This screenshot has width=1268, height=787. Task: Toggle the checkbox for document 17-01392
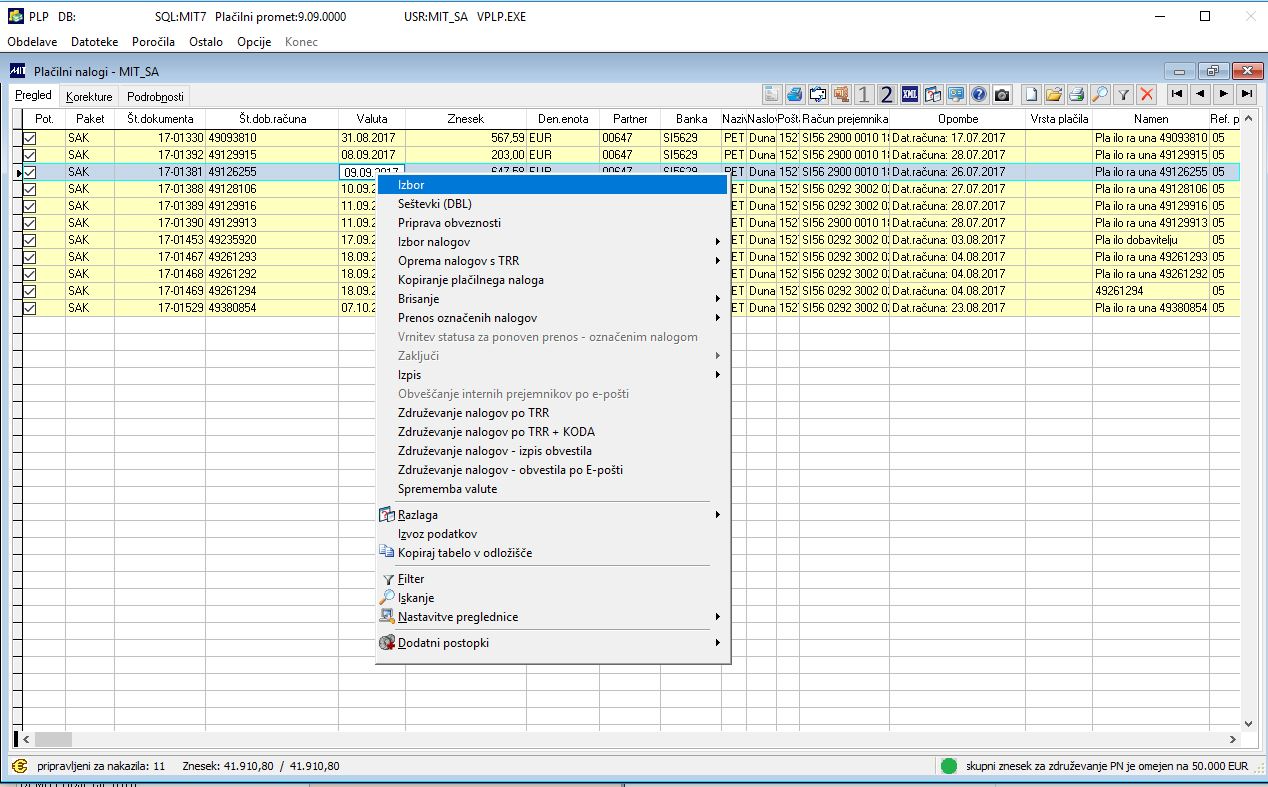tap(29, 155)
